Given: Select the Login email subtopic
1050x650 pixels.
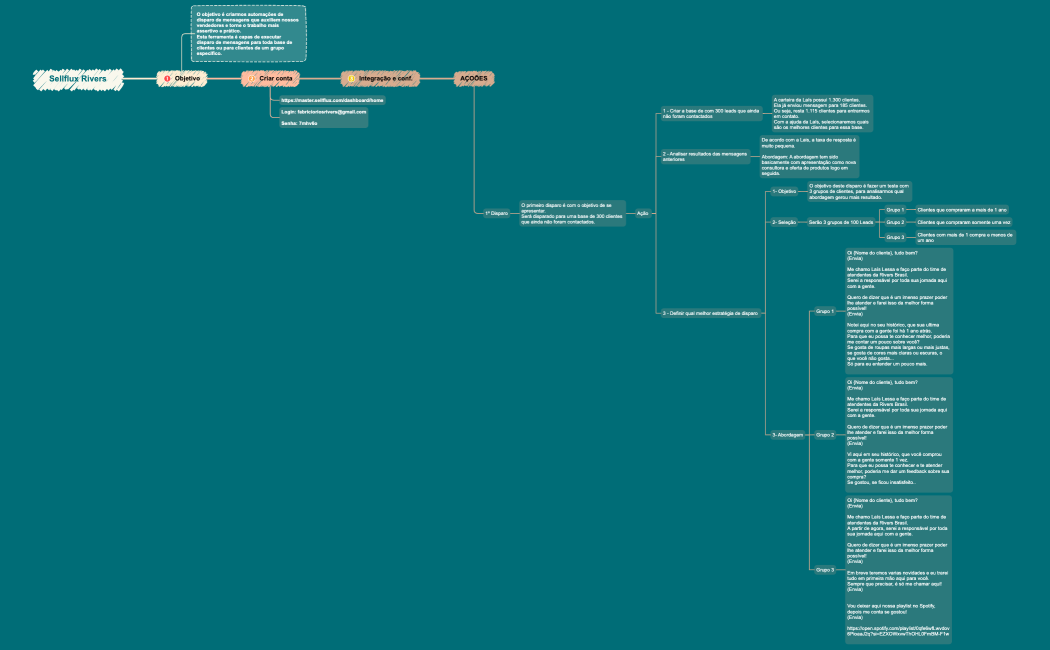Looking at the screenshot, I should (x=324, y=112).
